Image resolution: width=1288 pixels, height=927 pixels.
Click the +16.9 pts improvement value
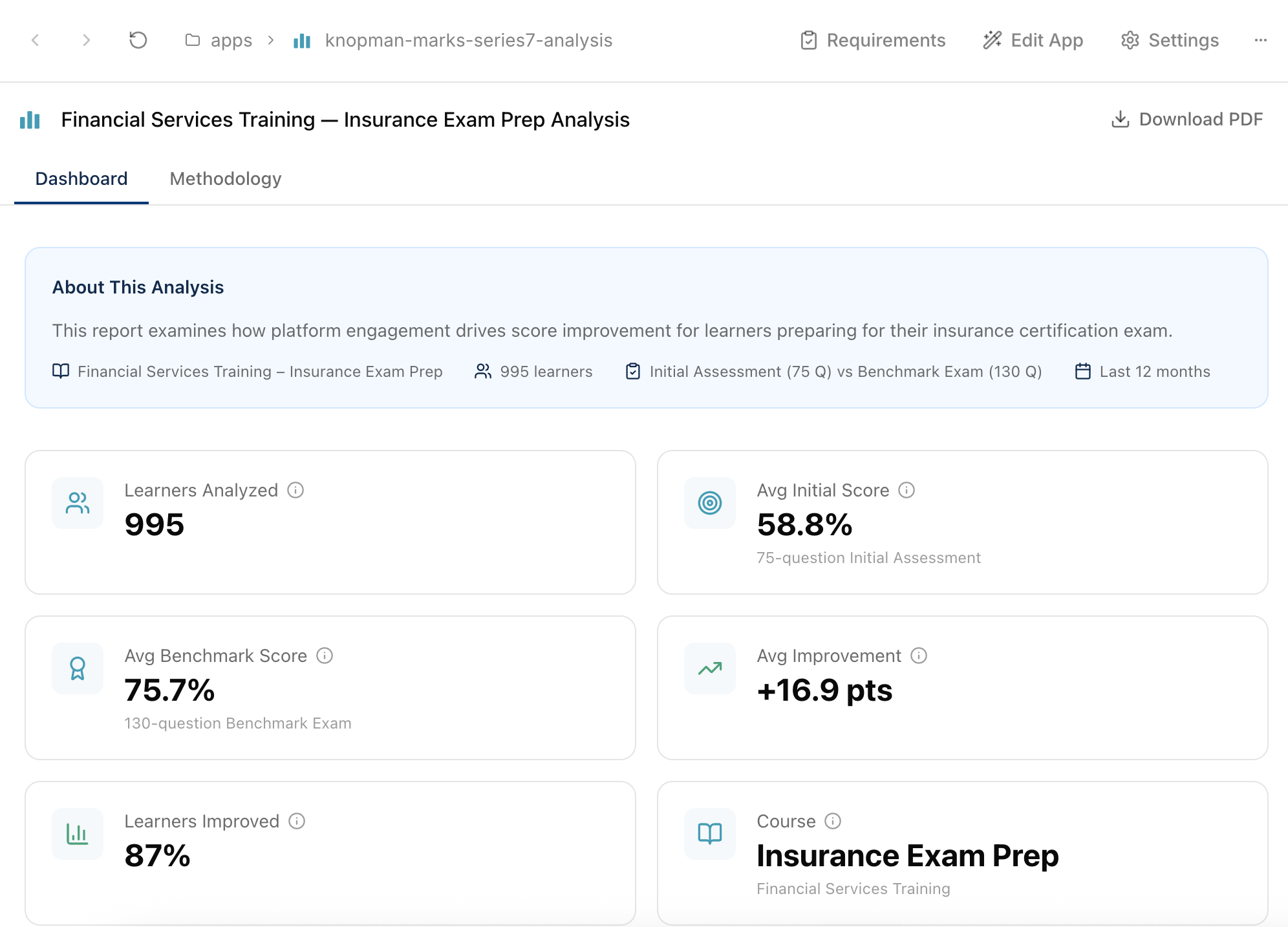click(x=824, y=690)
